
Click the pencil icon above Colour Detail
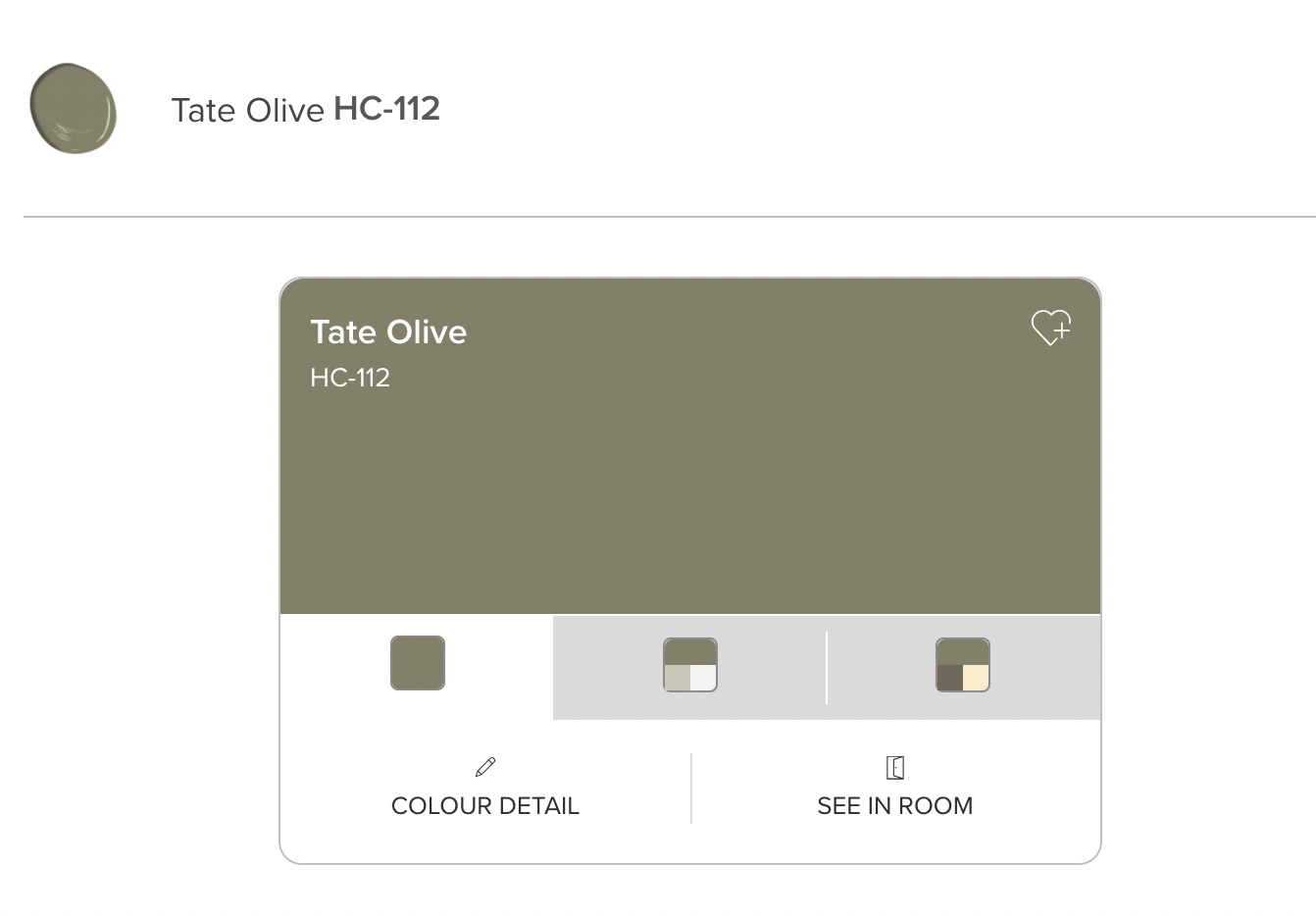point(485,767)
